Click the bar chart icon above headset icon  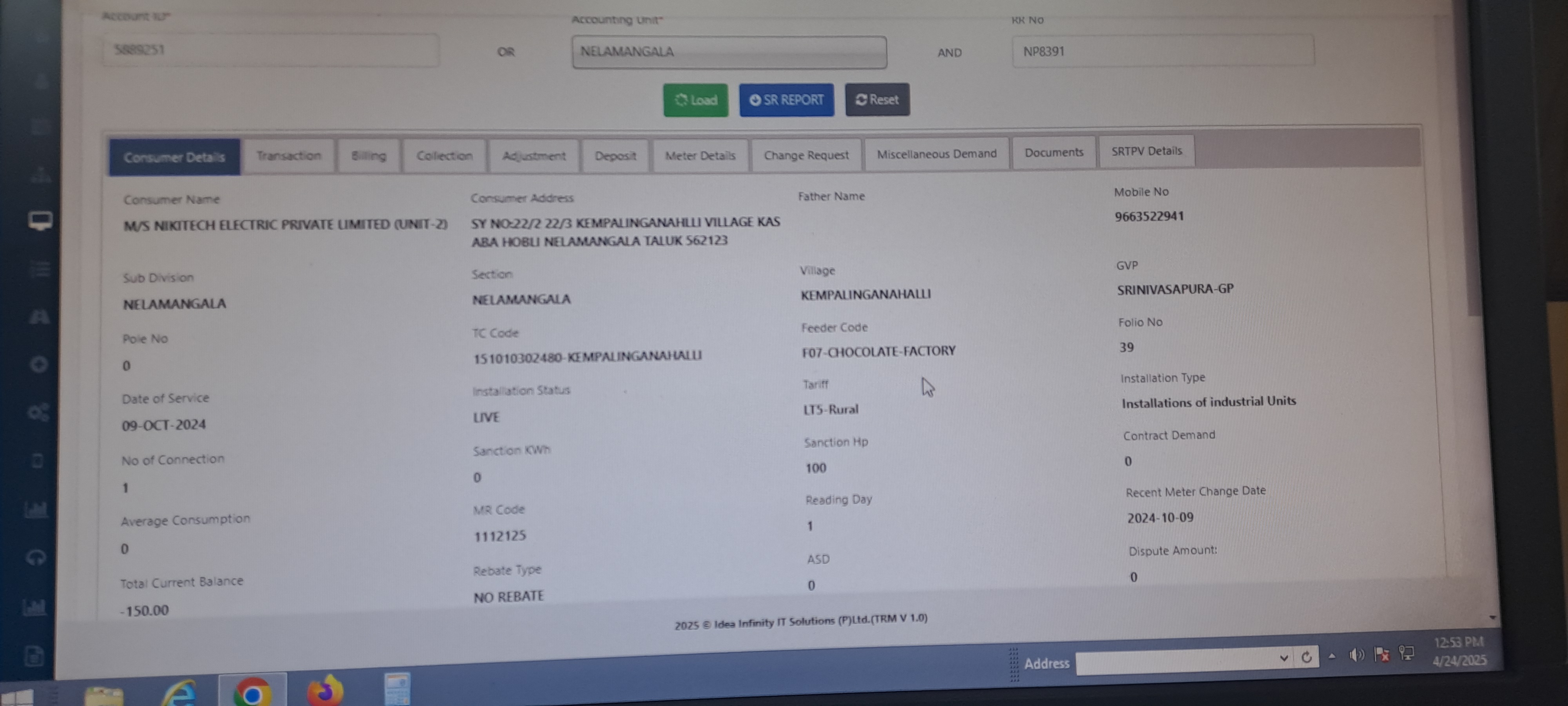(36, 509)
